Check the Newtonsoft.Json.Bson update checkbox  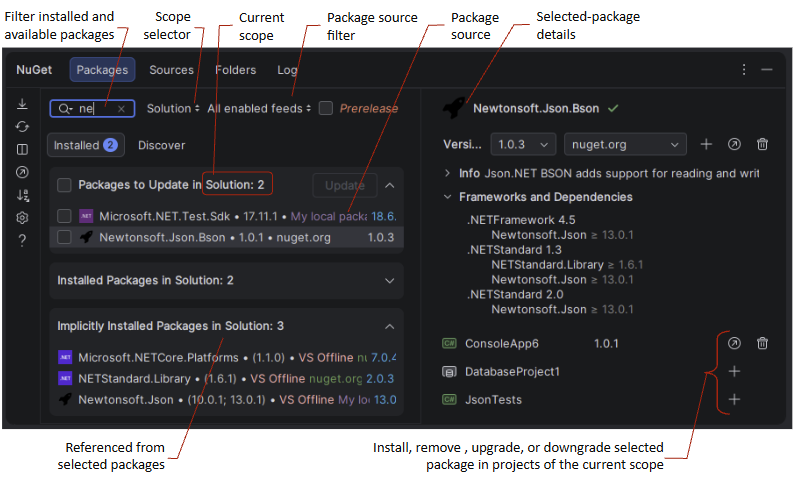point(64,237)
